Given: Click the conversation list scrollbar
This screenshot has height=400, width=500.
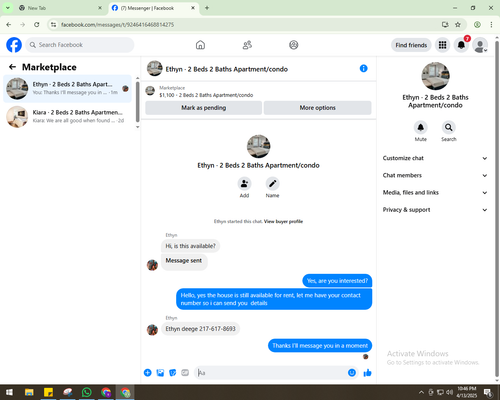Looking at the screenshot, I should 137,102.
